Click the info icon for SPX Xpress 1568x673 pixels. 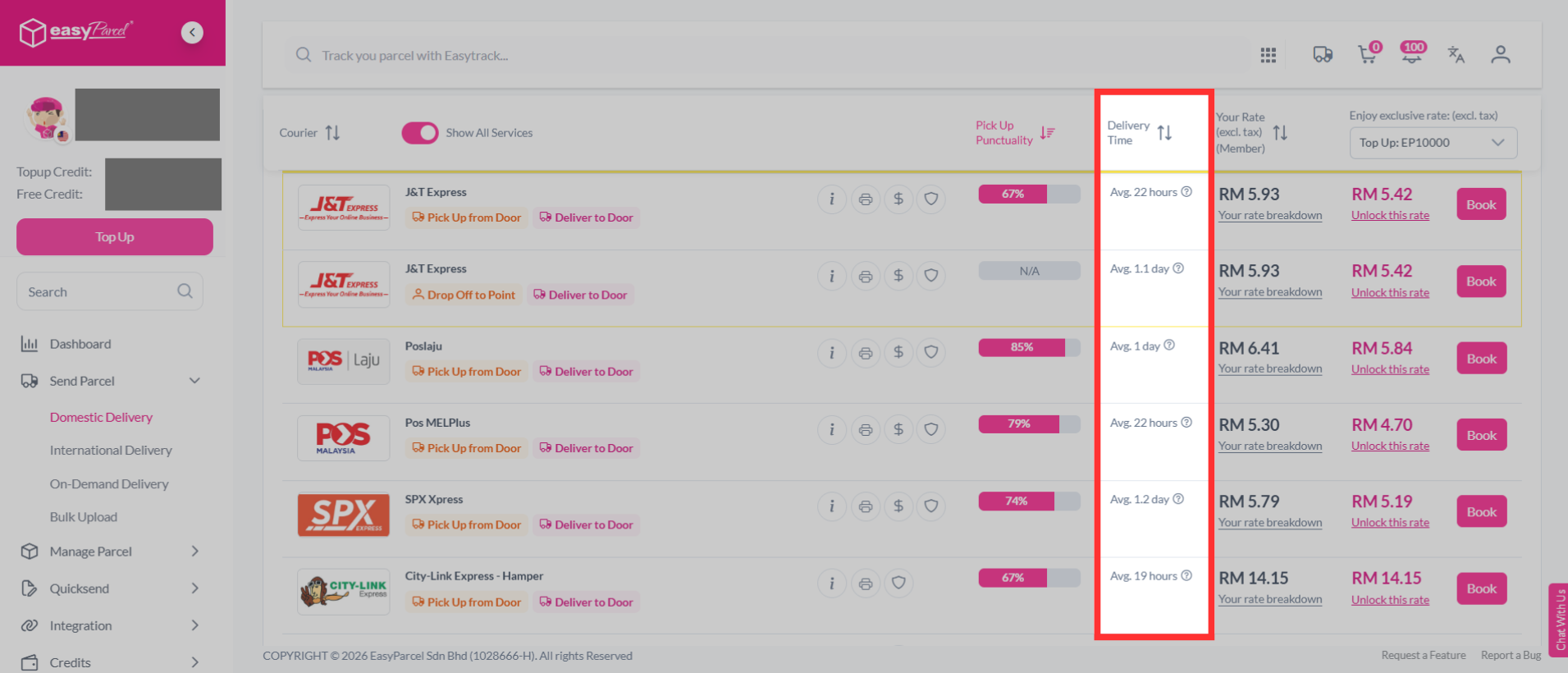click(x=832, y=506)
